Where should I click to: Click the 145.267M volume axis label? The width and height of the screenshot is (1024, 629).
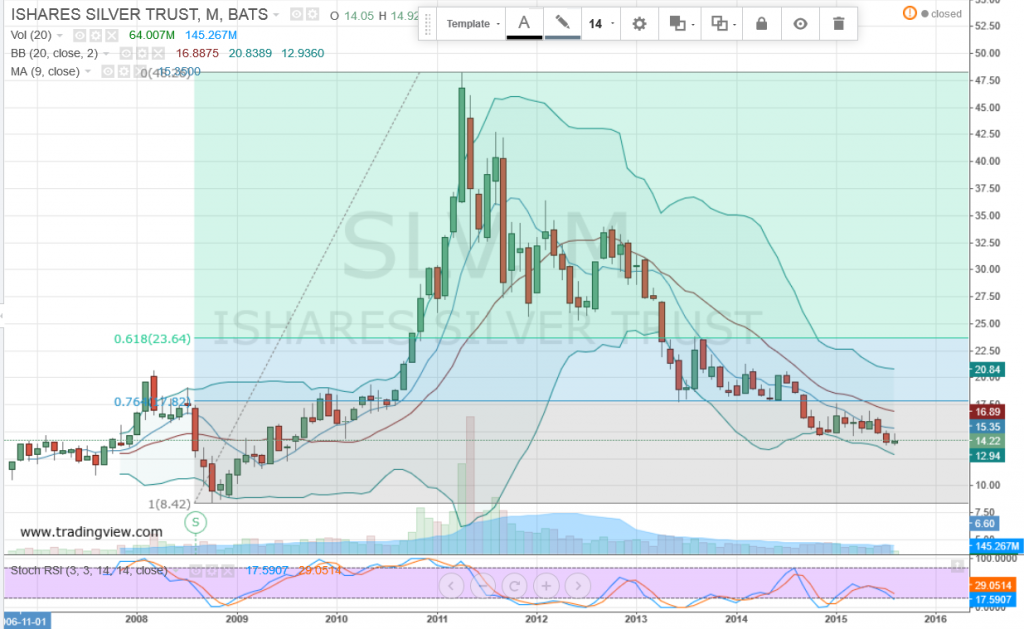click(x=996, y=546)
